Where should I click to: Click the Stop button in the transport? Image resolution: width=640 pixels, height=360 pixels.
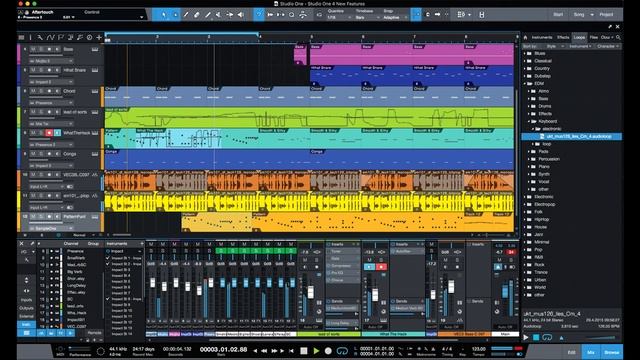coord(304,351)
